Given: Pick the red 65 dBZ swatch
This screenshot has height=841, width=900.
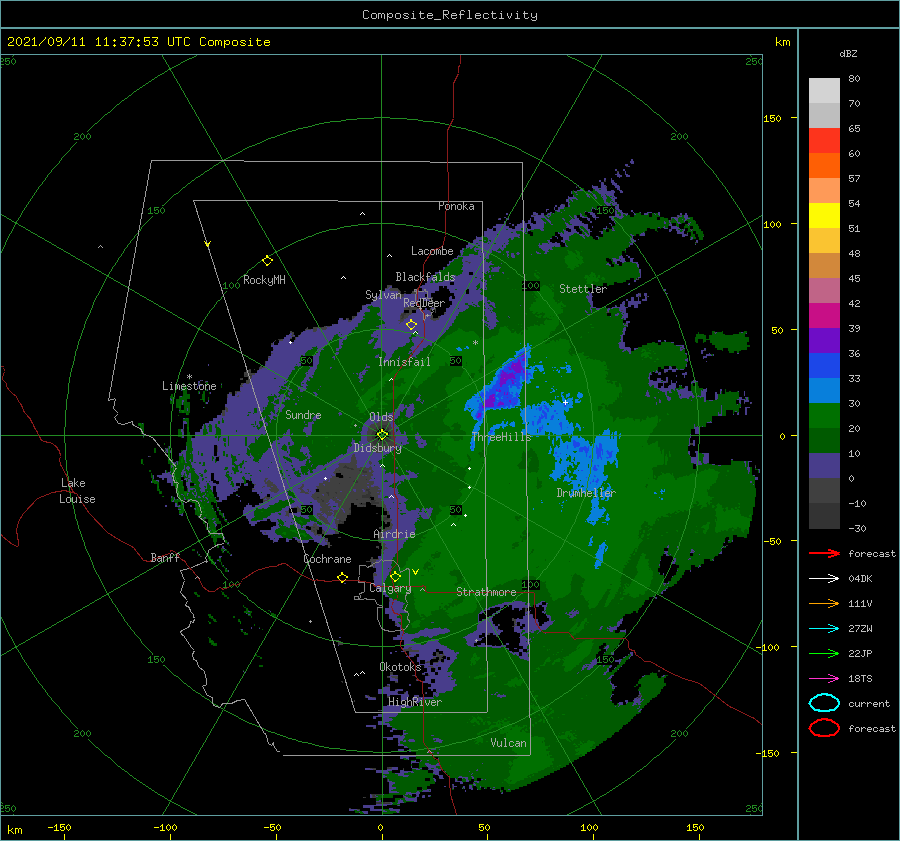Looking at the screenshot, I should click(x=824, y=140).
